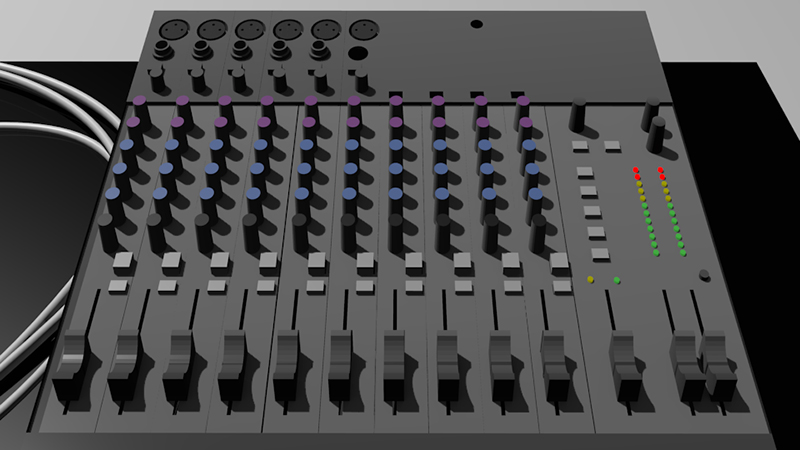Click the yellow indicator LED below the meters
The width and height of the screenshot is (800, 450).
pyautogui.click(x=591, y=279)
